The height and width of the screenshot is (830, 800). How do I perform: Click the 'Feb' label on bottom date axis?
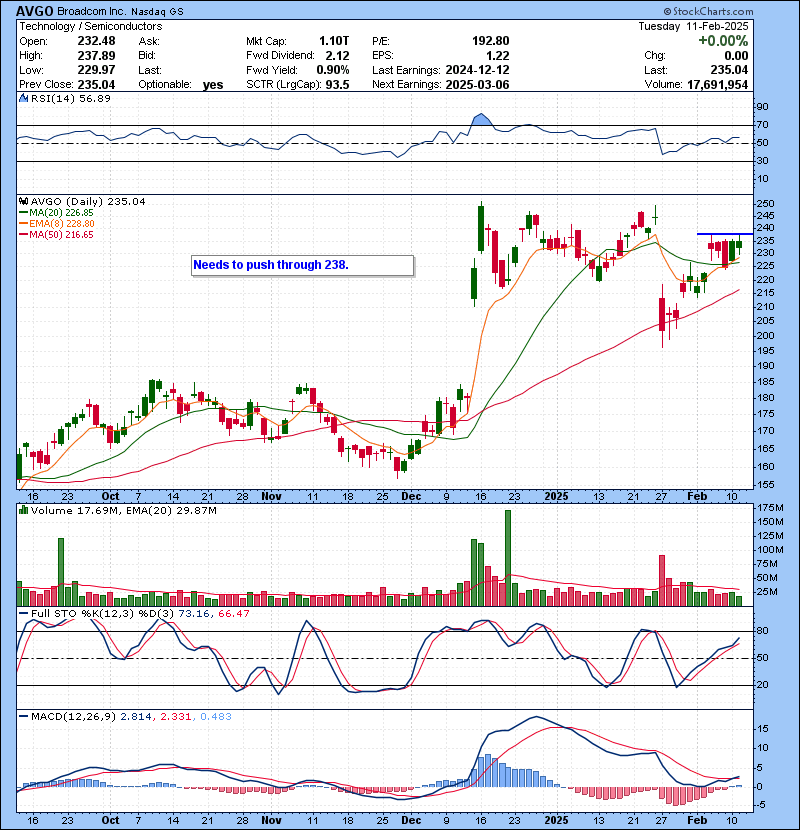[x=697, y=820]
